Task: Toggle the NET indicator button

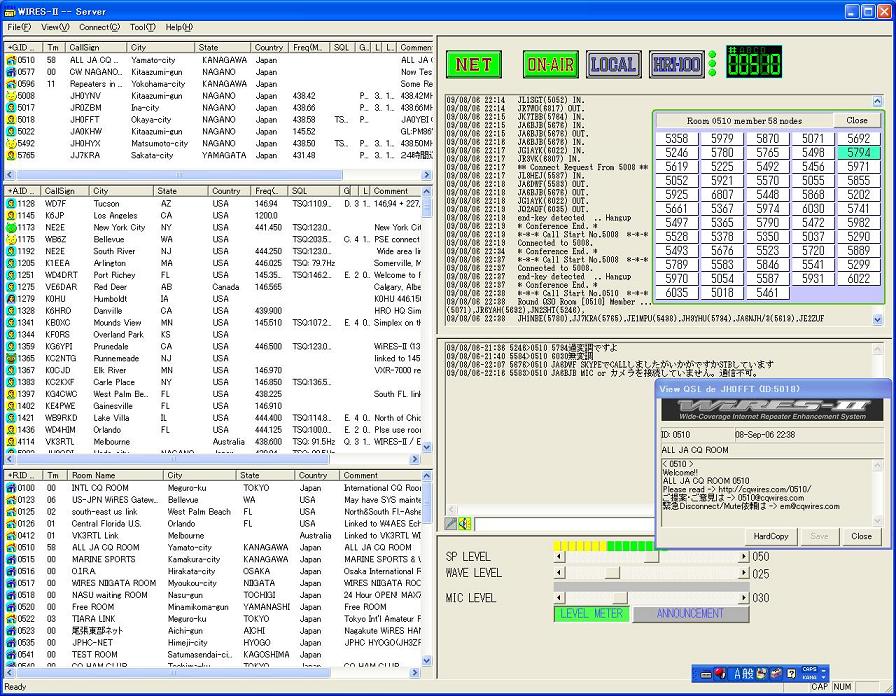Action: (473, 64)
